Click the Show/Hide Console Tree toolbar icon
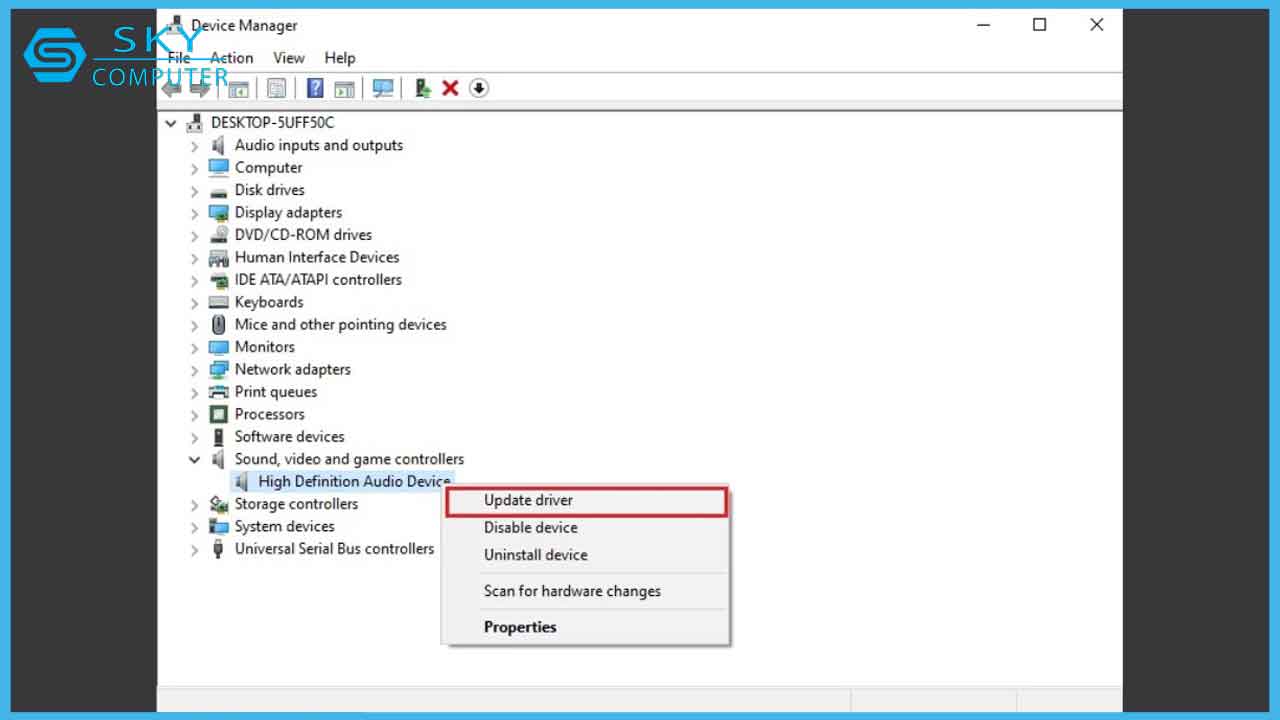1280x720 pixels. (x=238, y=88)
